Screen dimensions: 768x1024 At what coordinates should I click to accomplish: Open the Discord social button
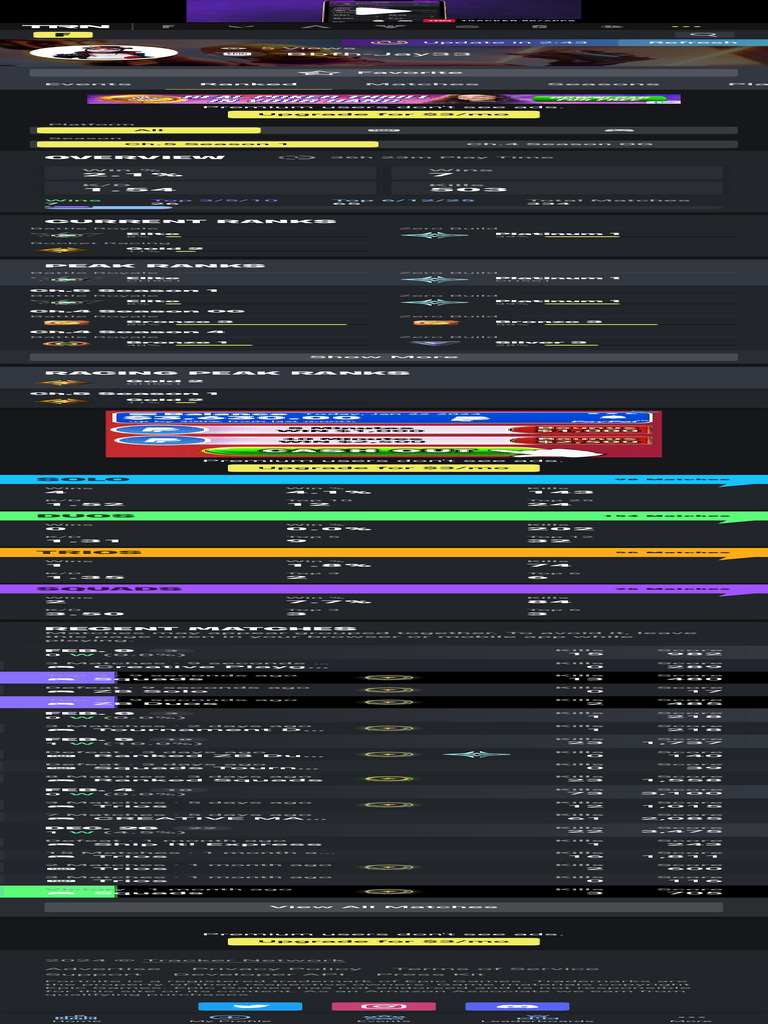point(517,1006)
